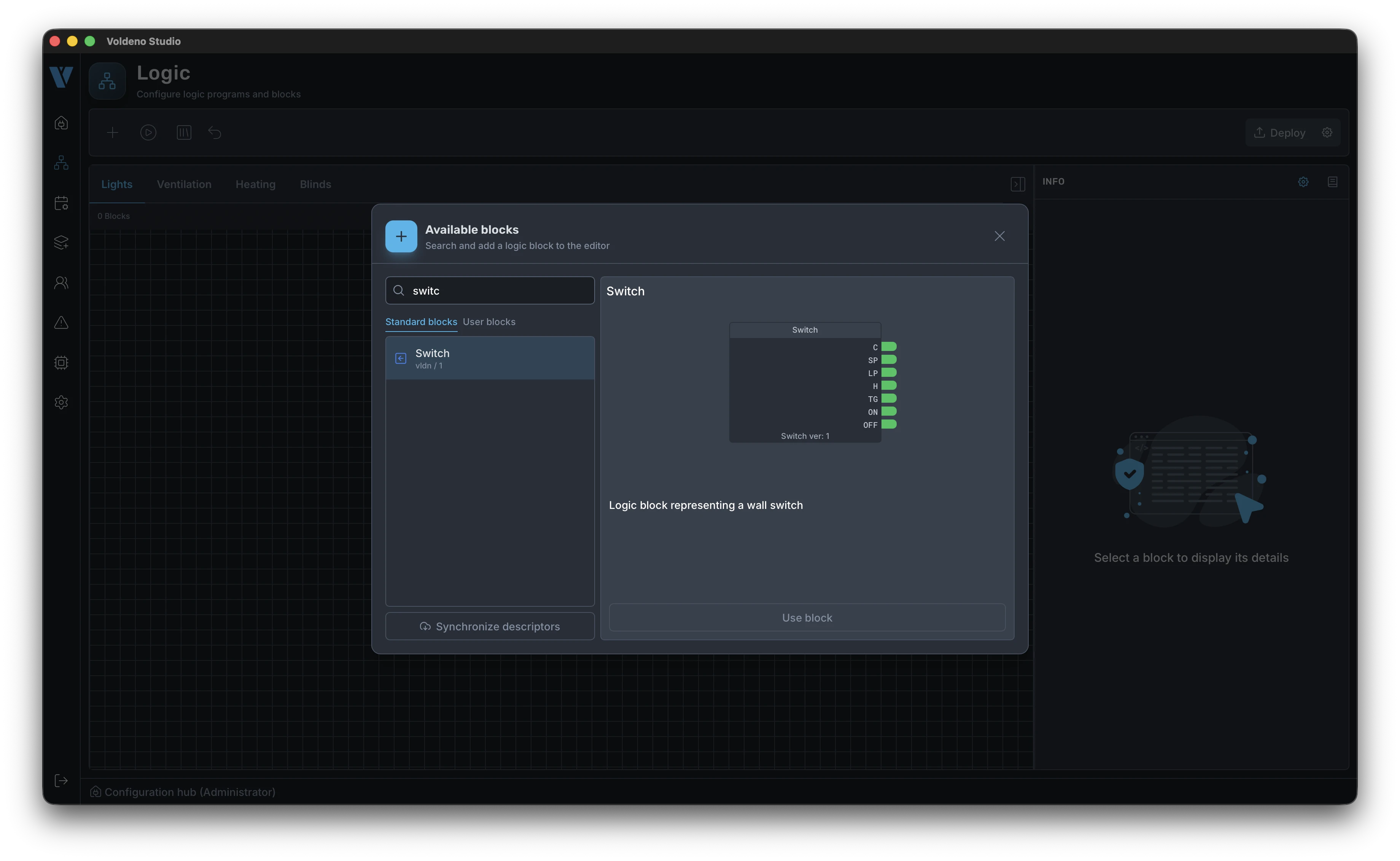Click the run simulation play icon

pos(148,133)
